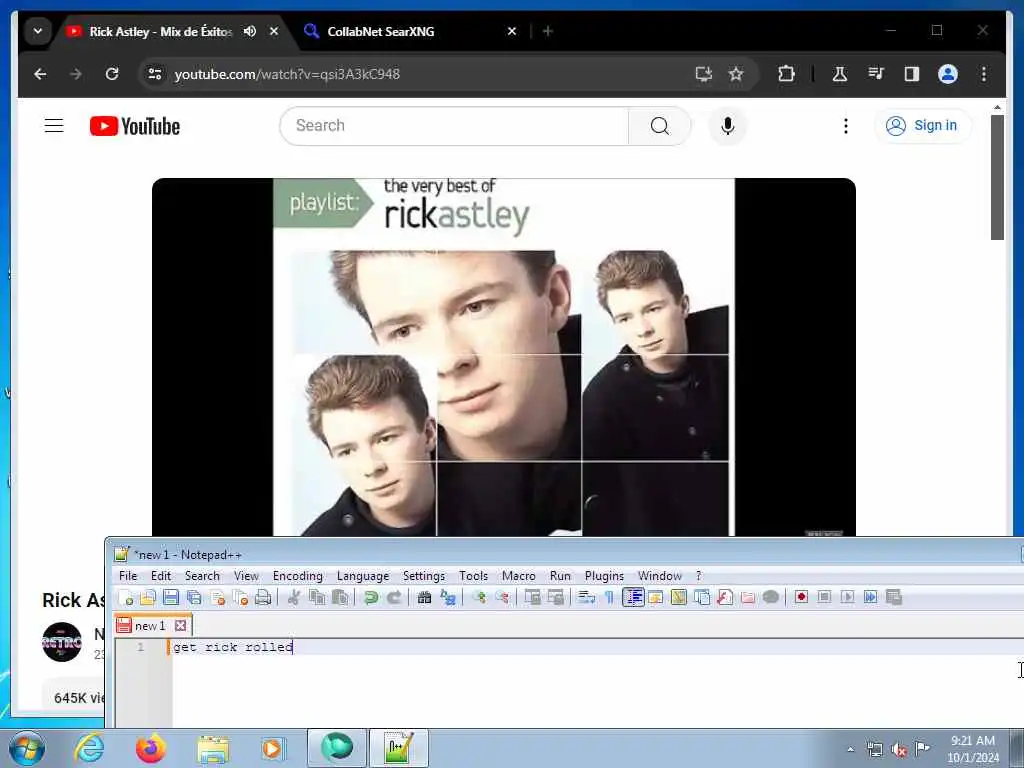Screen dimensions: 1024x768
Task: Toggle Show All Characters pilcrow icon
Action: point(609,597)
